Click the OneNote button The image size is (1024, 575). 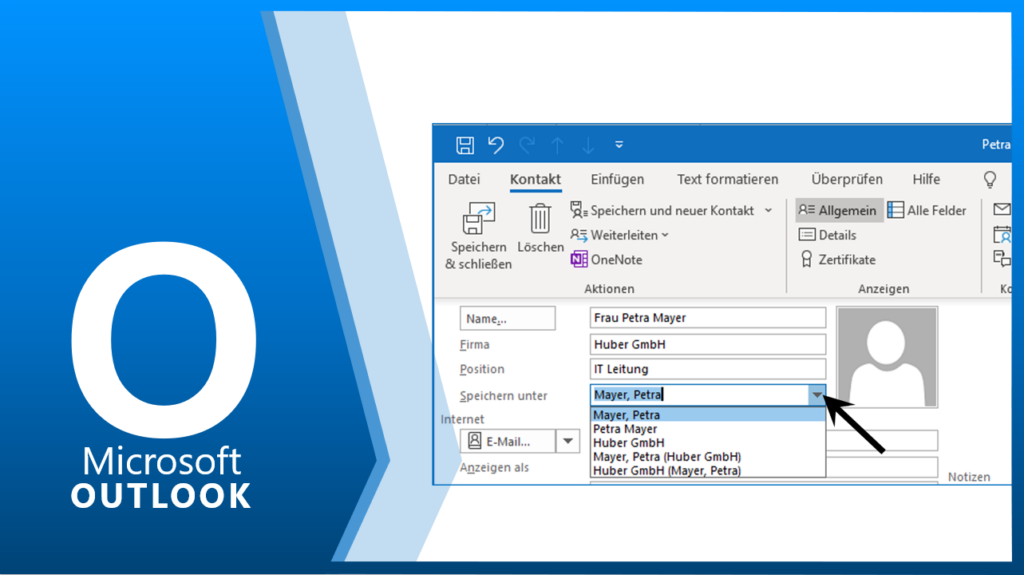(x=607, y=259)
